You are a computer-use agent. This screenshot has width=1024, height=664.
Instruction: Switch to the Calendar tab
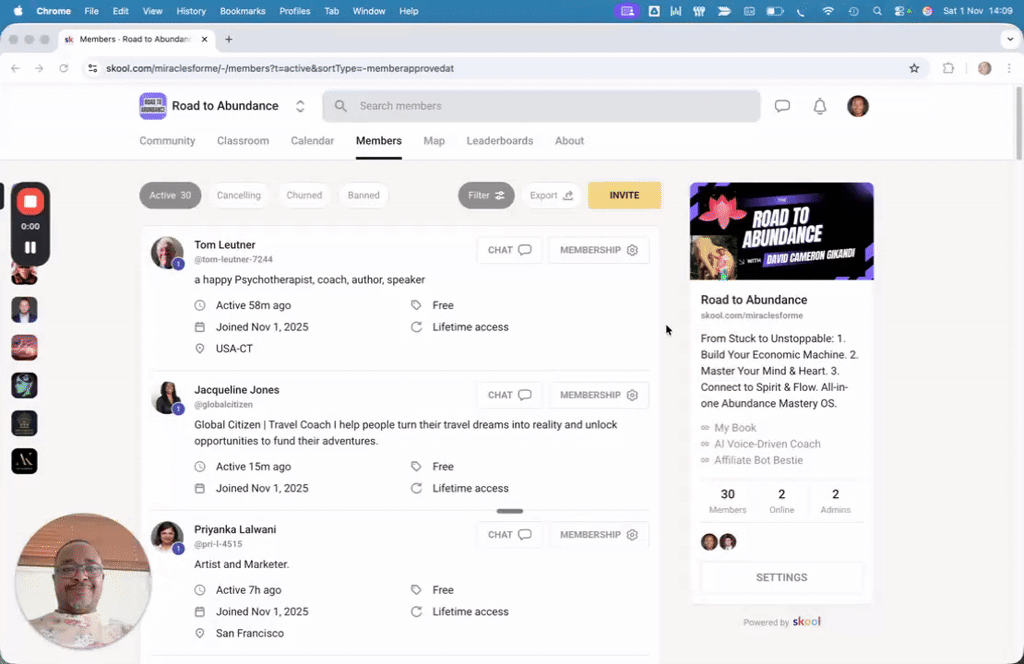click(312, 140)
